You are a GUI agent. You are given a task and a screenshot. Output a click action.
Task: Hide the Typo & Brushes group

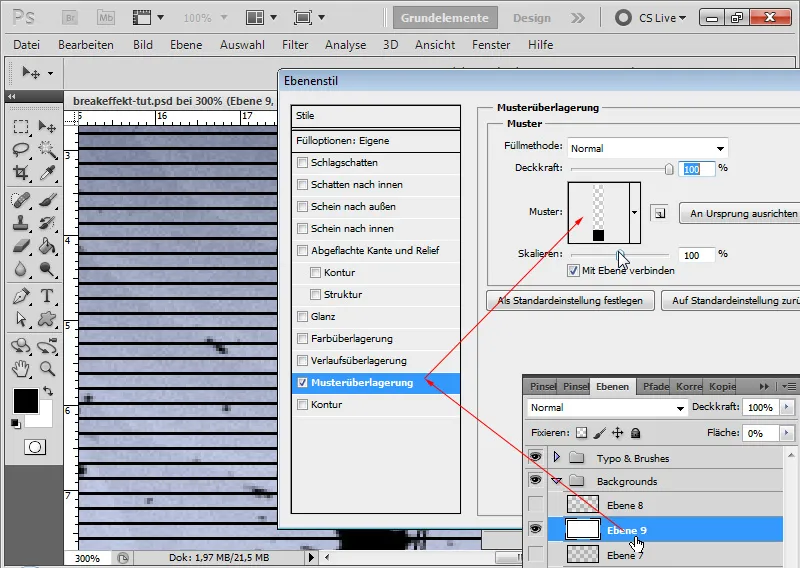[535, 456]
